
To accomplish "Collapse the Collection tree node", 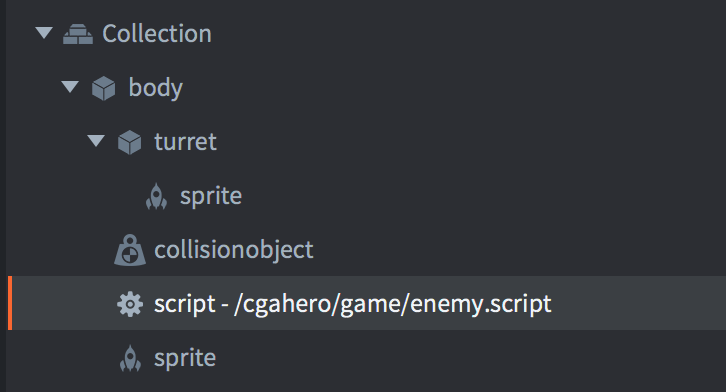I will point(44,33).
